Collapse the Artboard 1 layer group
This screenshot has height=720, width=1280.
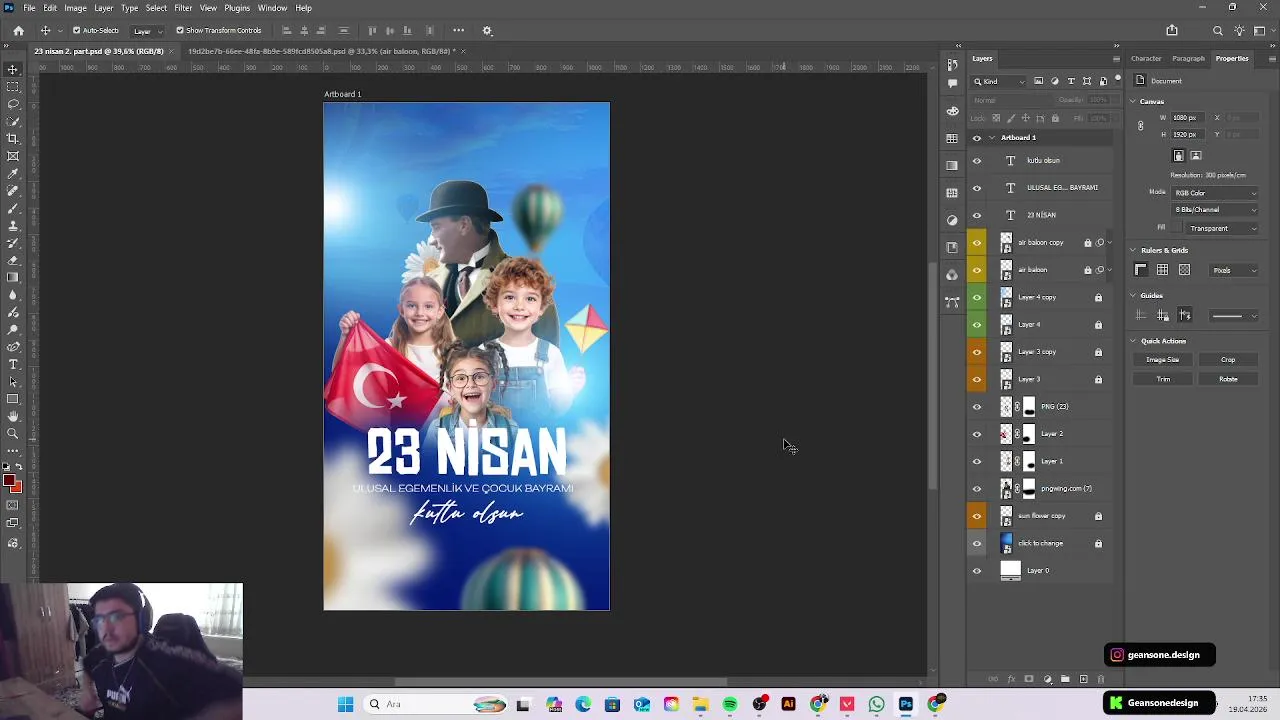(x=992, y=138)
